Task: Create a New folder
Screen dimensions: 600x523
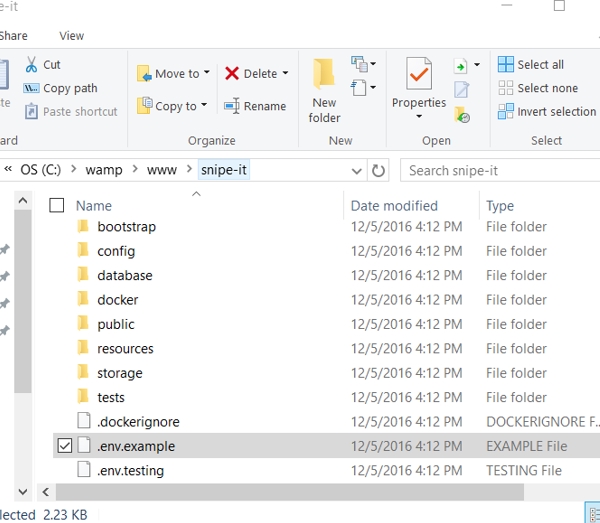Action: 324,91
